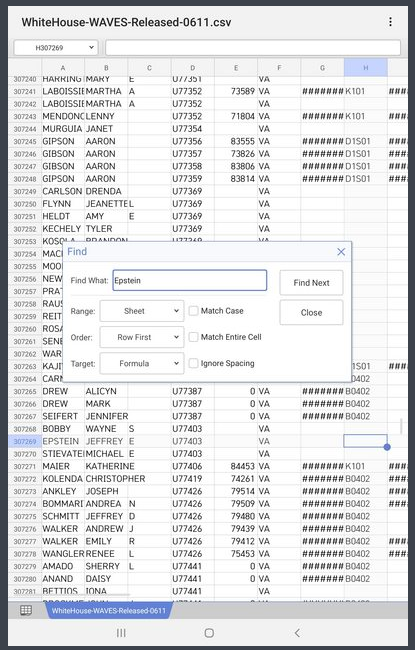This screenshot has width=415, height=650.
Task: Select column F header
Action: 279,68
